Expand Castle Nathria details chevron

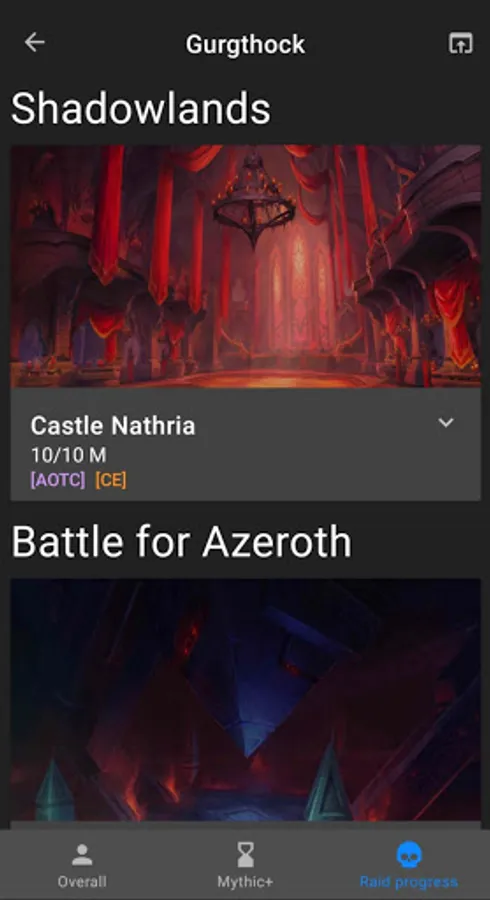pos(446,422)
